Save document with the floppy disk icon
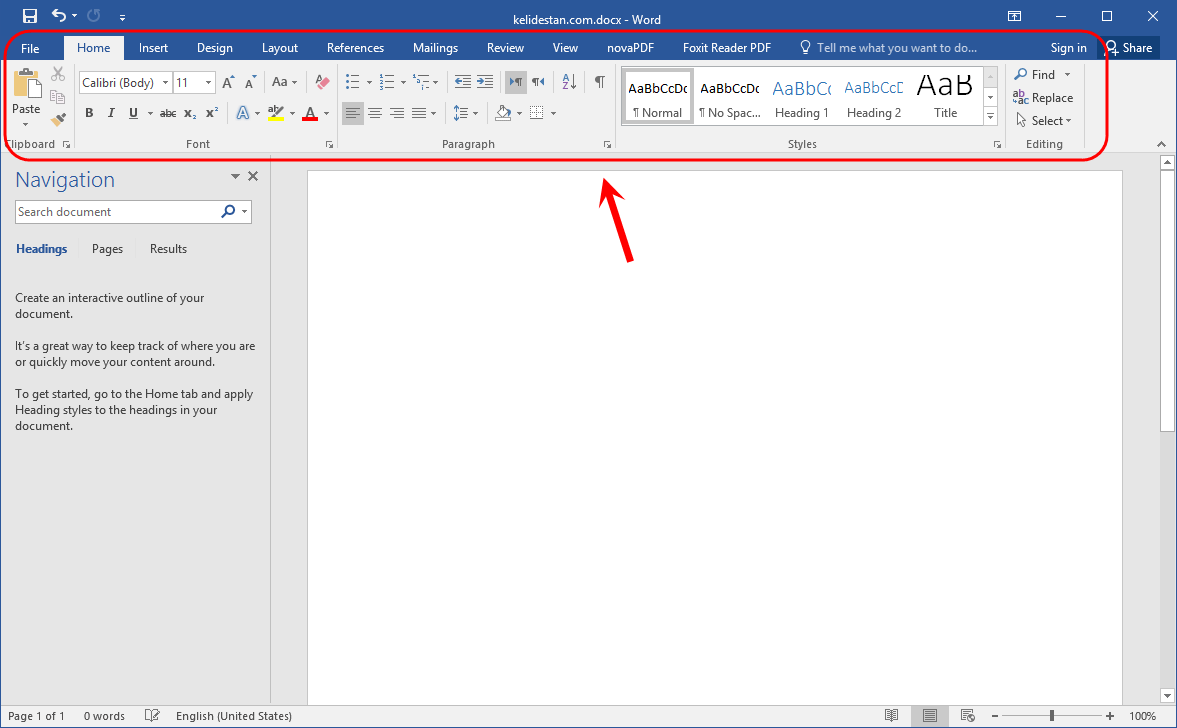1177x728 pixels. (30, 16)
